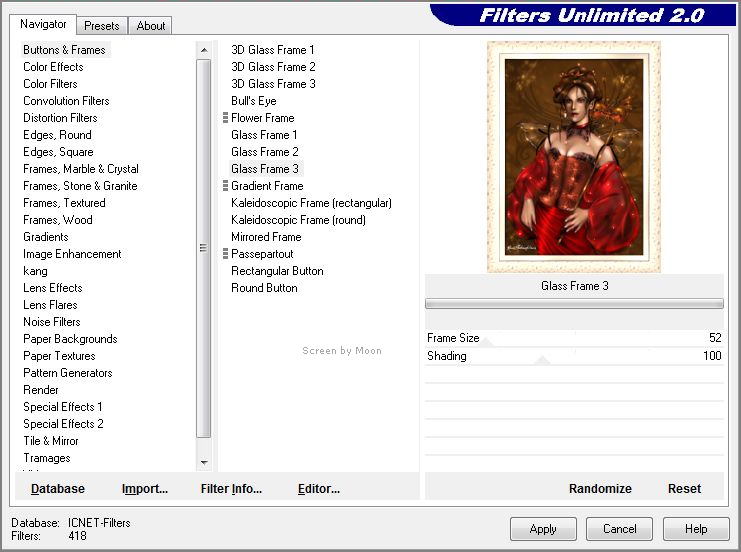Select the Lens Flares category

[50, 305]
